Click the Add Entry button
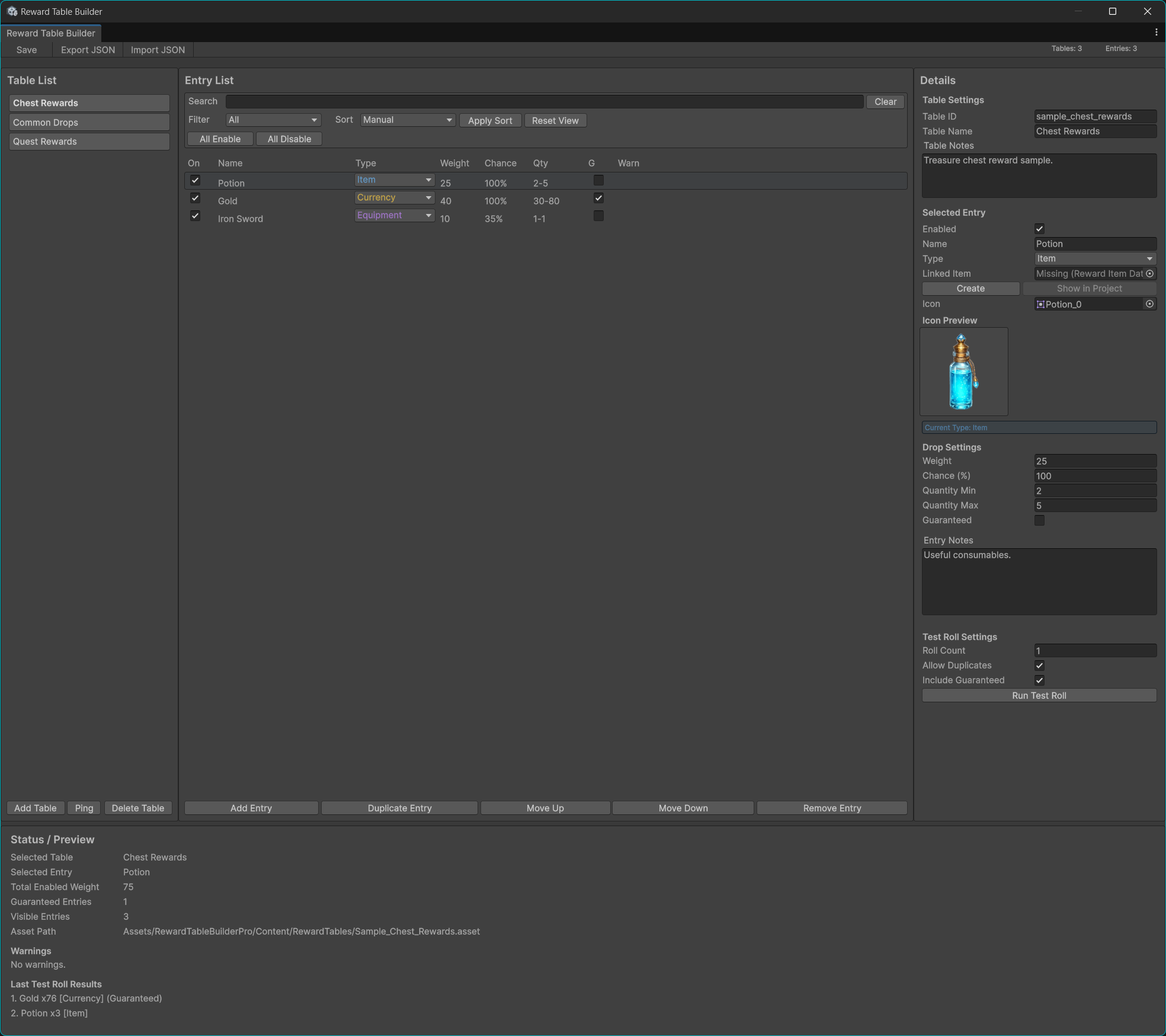Screen dimensions: 1166x1036 tap(251, 808)
